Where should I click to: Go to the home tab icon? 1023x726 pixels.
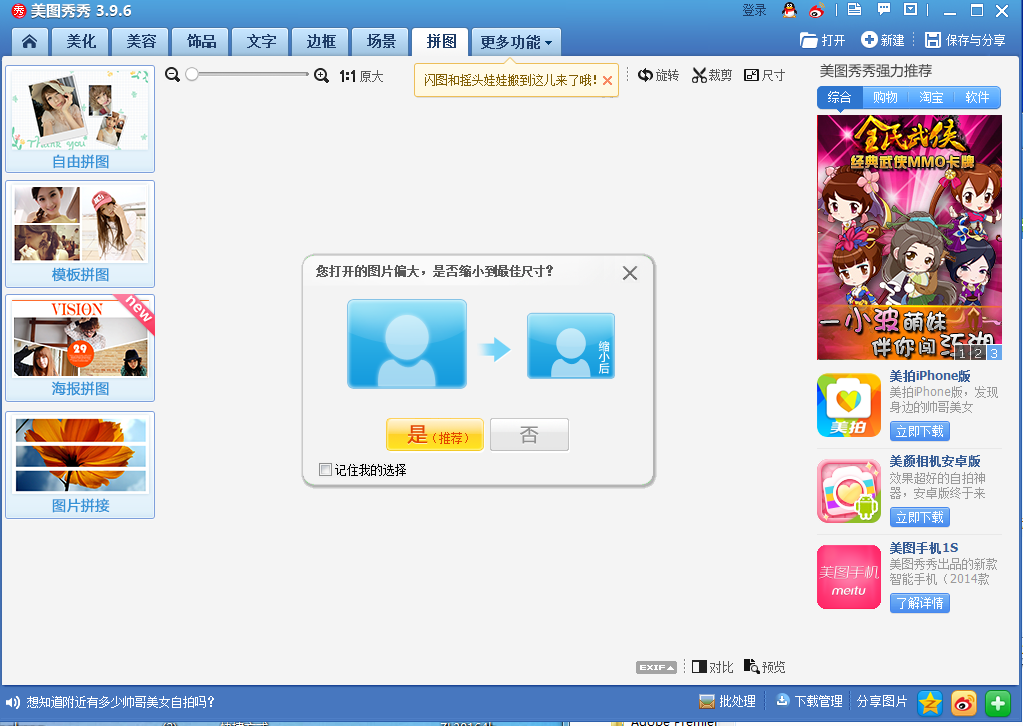click(29, 42)
